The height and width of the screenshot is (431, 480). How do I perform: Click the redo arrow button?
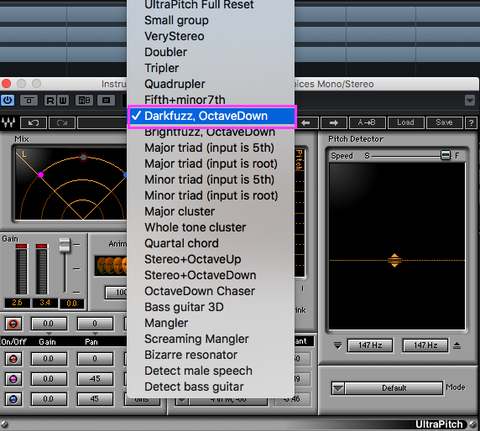click(62, 123)
